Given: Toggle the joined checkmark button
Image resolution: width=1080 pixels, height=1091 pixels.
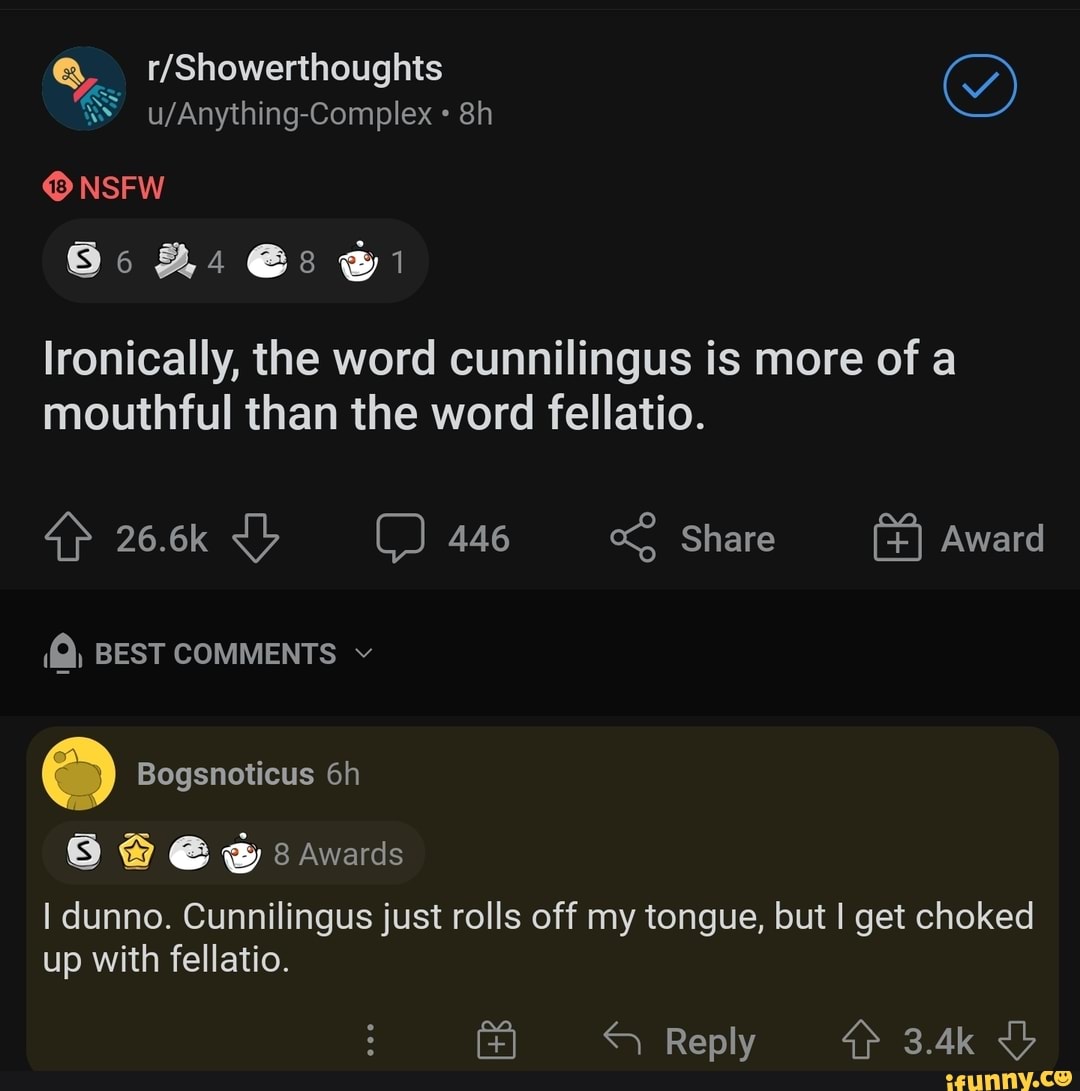Looking at the screenshot, I should [980, 87].
